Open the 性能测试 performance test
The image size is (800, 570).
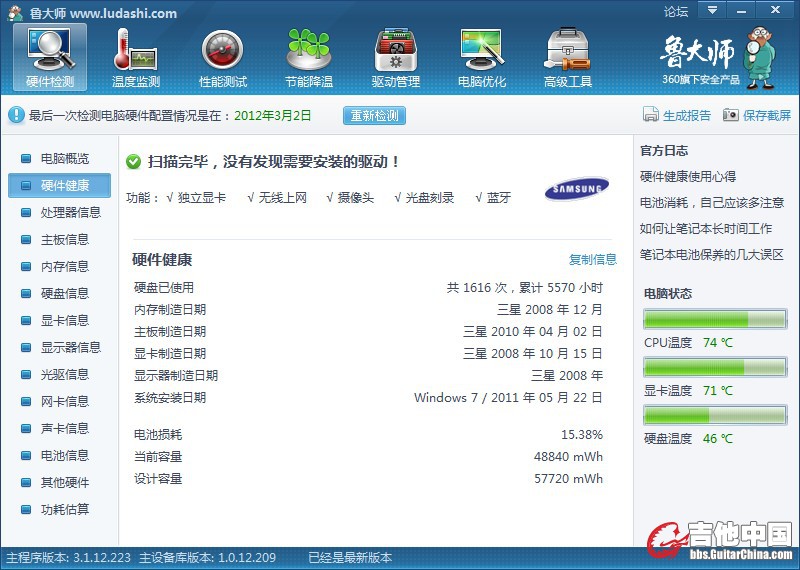[222, 58]
